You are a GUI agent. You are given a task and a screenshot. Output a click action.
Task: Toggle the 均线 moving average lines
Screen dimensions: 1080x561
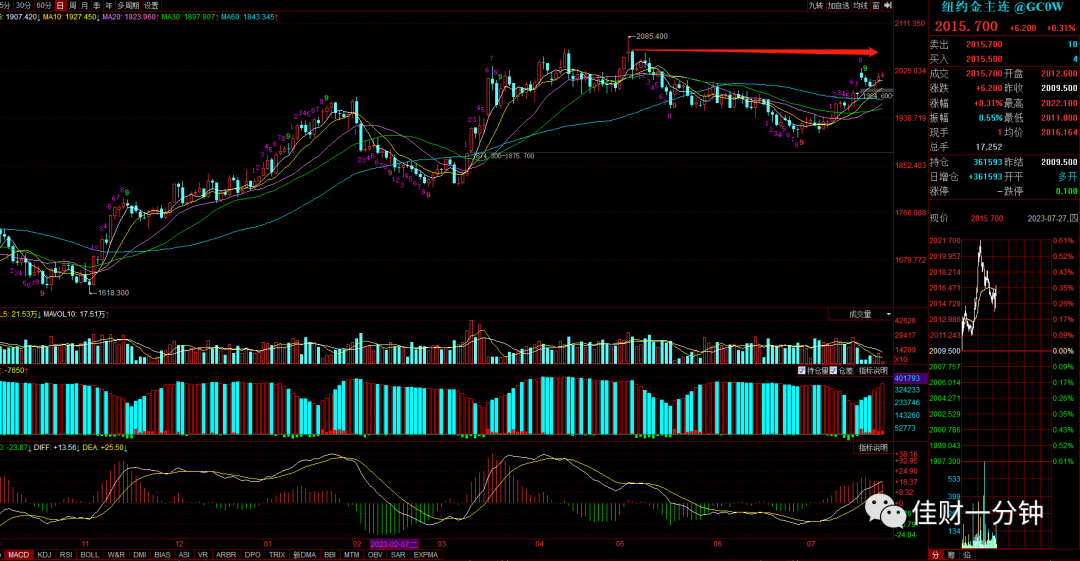[860, 6]
